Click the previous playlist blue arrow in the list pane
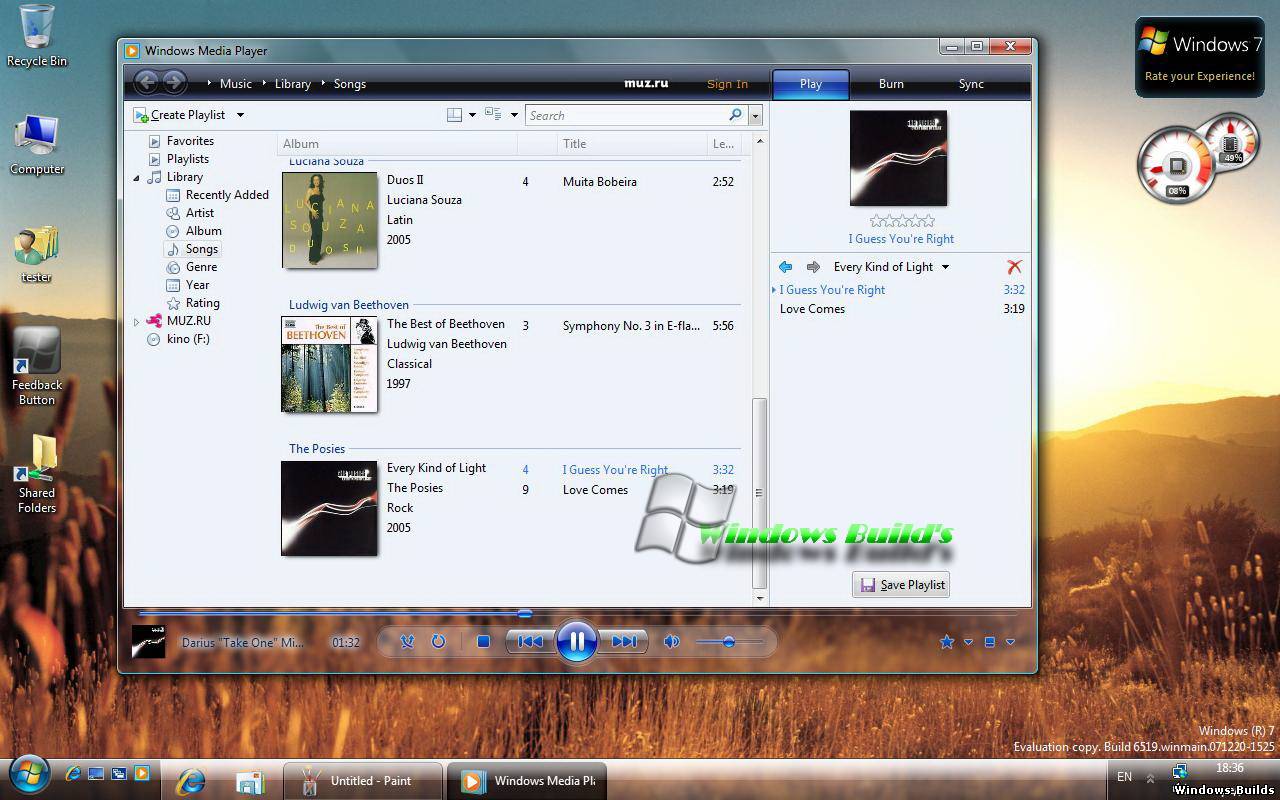Viewport: 1280px width, 800px height. [785, 267]
